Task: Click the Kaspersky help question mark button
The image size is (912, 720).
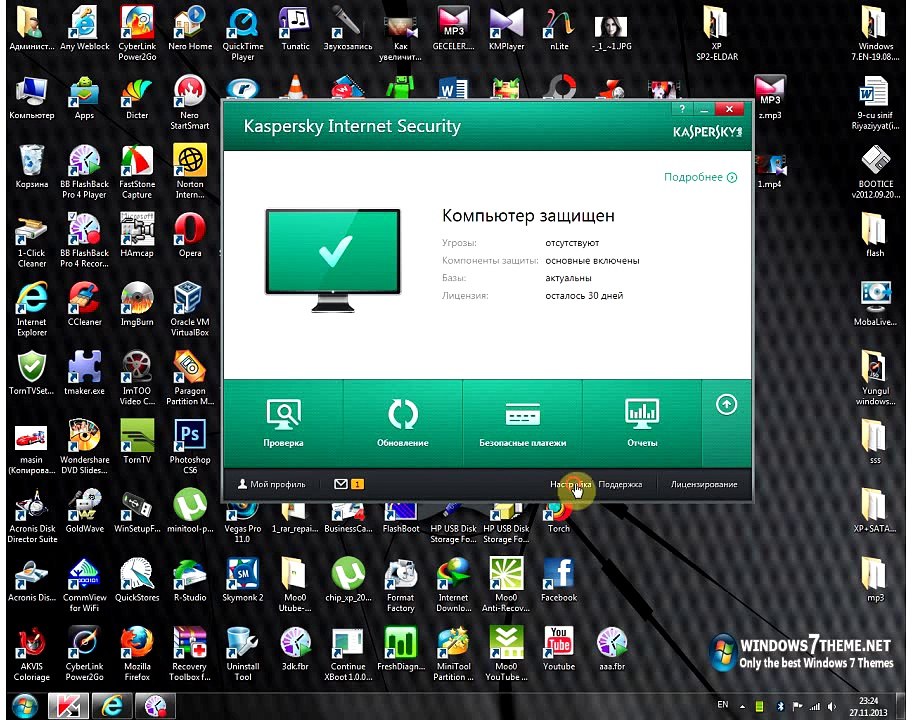Action: 682,109
